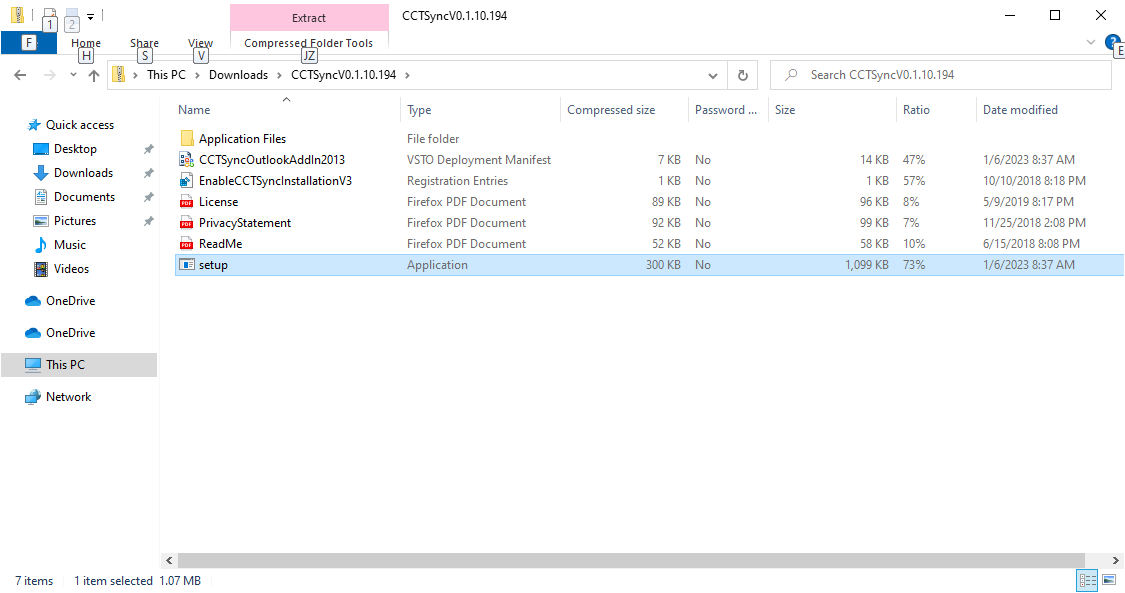Open Documents in Quick access
1125x593 pixels.
coord(84,196)
